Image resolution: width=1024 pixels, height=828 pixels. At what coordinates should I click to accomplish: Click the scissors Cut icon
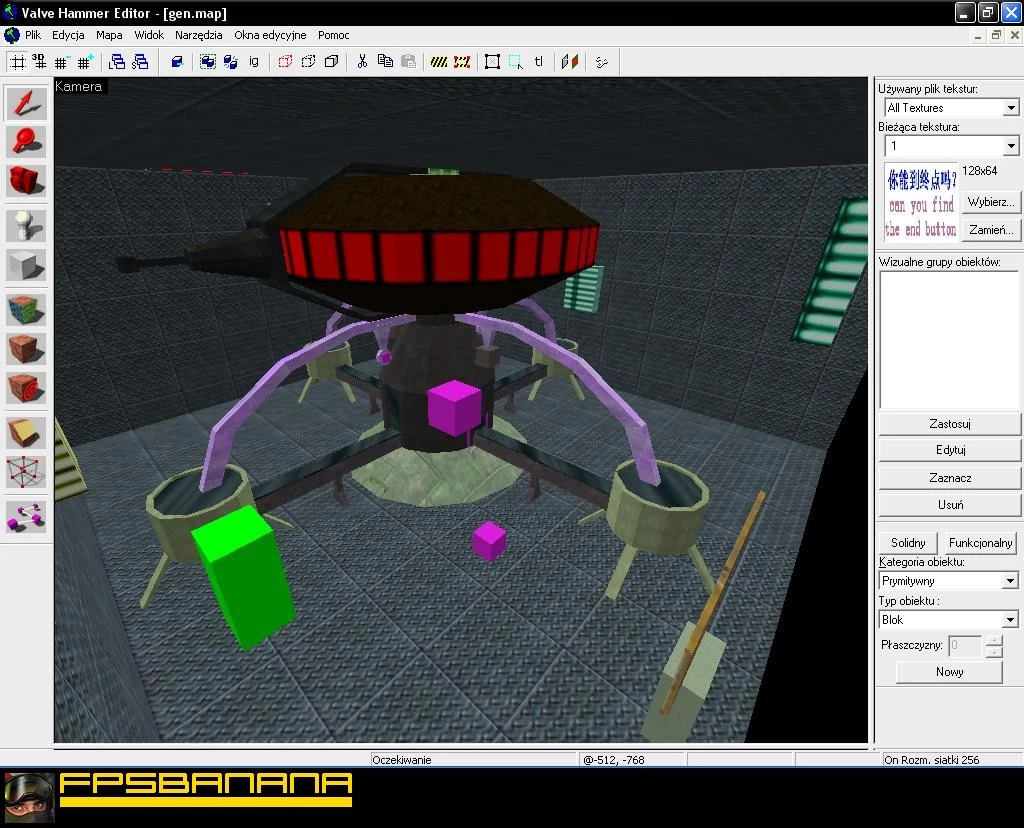tap(362, 62)
